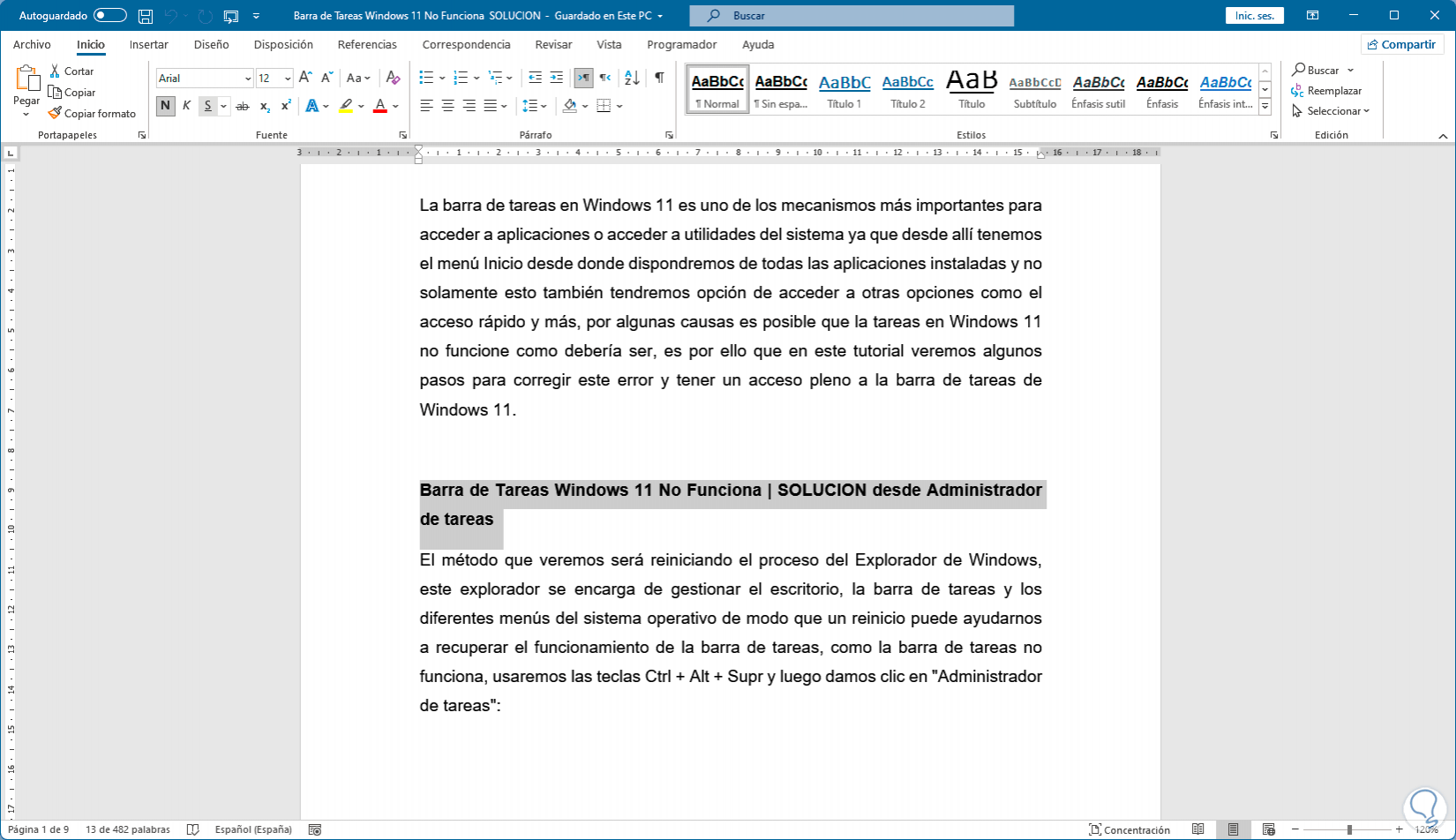Collapse the ribbon with the chevron
This screenshot has width=1456, height=840.
coord(1443,136)
